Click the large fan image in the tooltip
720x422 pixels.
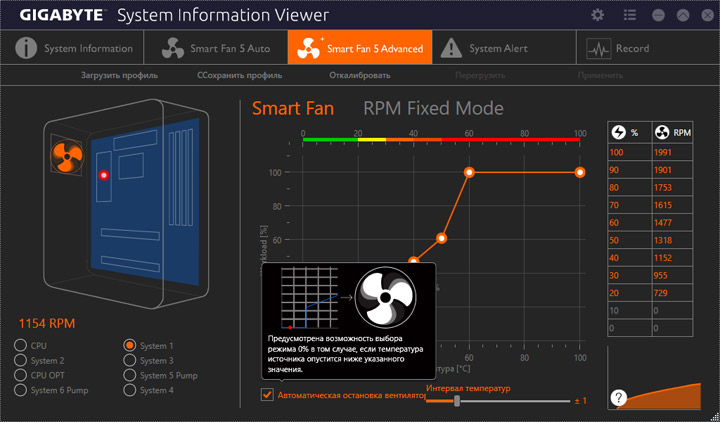pyautogui.click(x=386, y=297)
